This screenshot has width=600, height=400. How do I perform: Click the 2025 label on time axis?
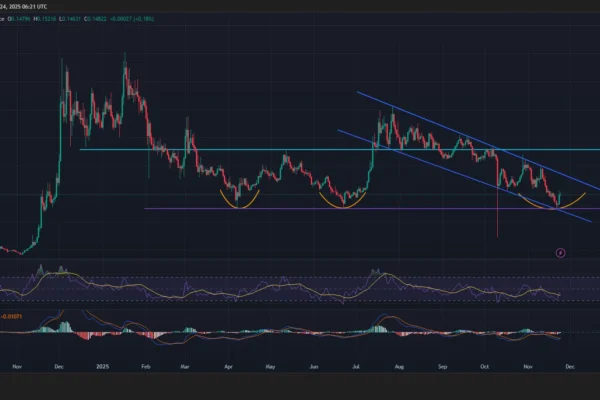coord(102,367)
